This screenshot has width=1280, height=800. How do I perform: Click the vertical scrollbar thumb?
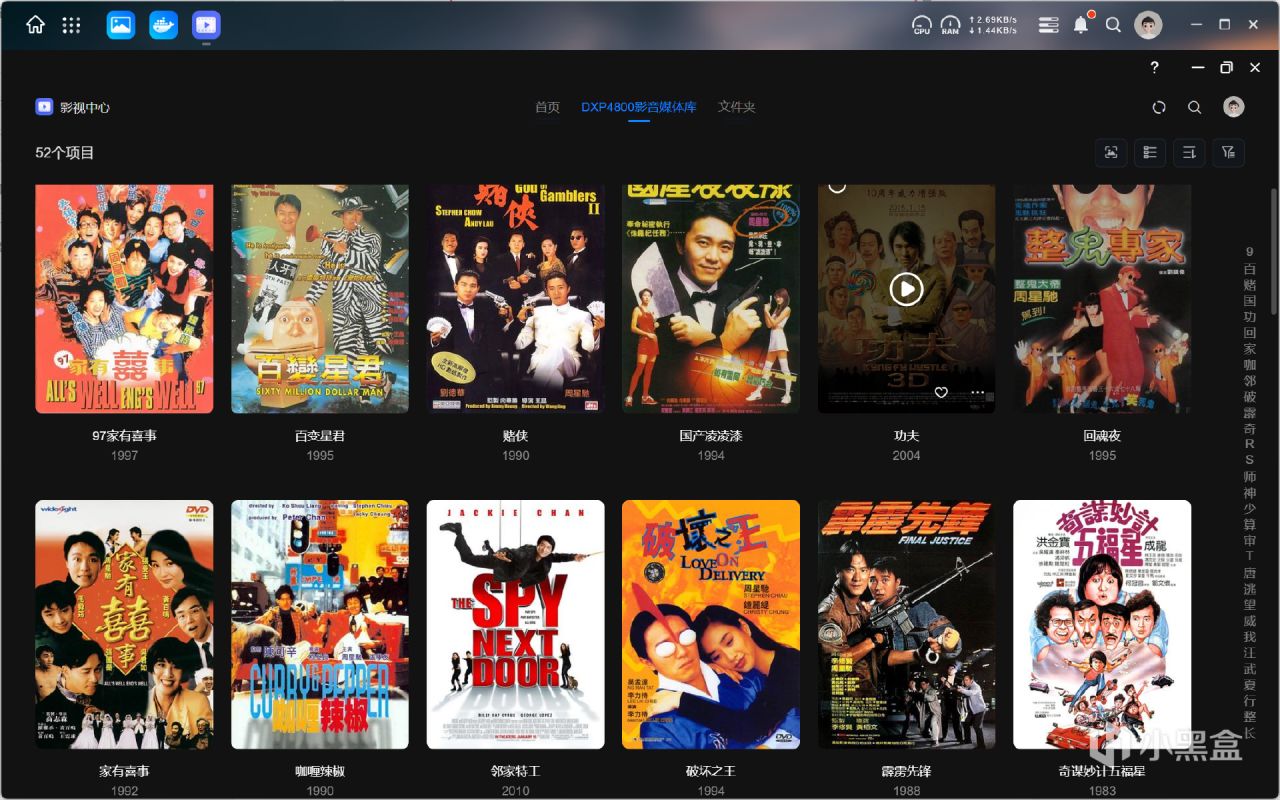1273,249
